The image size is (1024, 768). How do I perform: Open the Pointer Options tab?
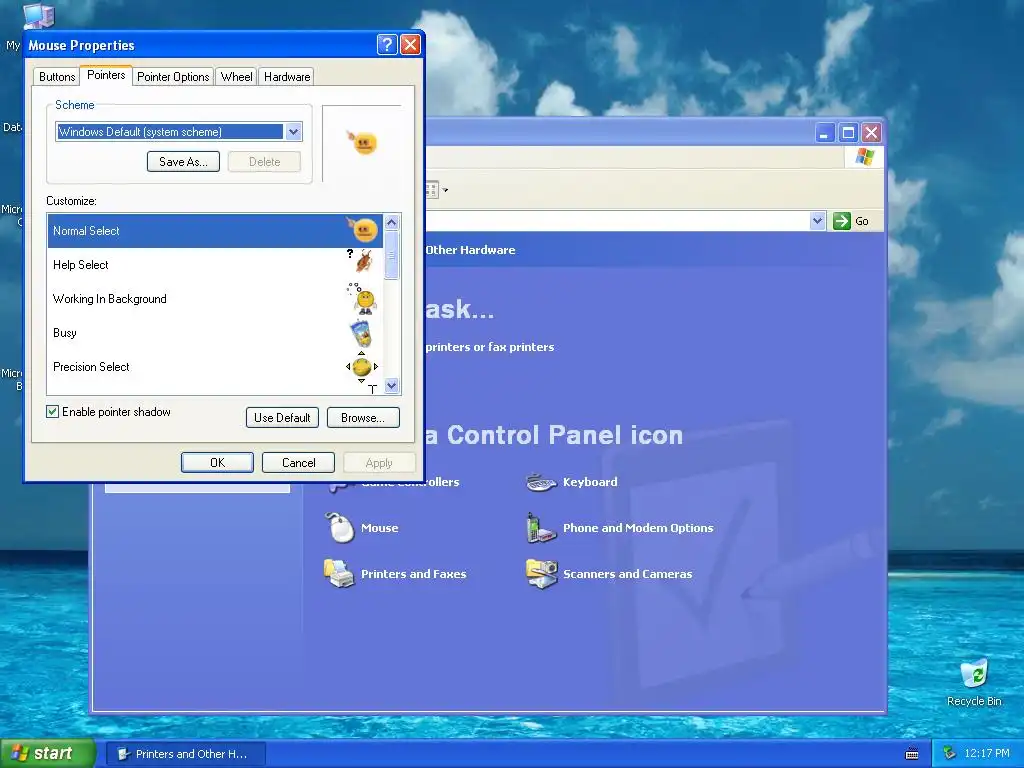(173, 77)
